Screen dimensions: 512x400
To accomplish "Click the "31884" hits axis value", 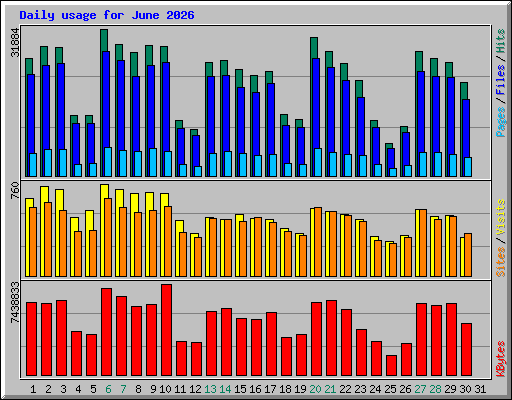I will tap(15, 42).
